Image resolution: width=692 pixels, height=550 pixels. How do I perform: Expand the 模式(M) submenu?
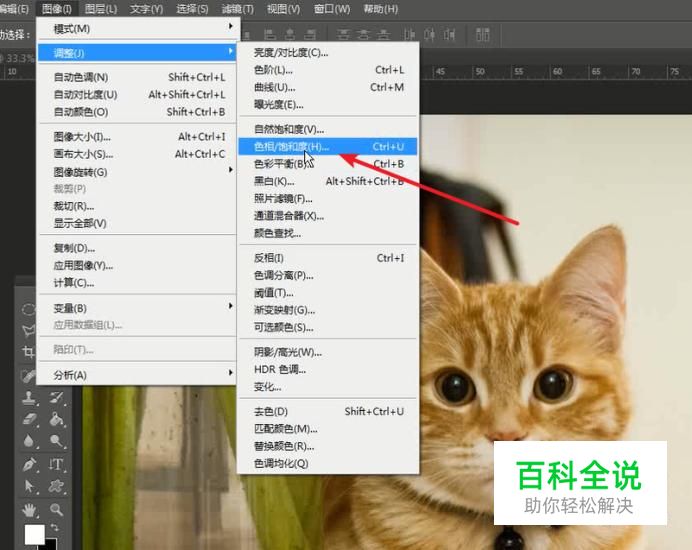[x=138, y=29]
